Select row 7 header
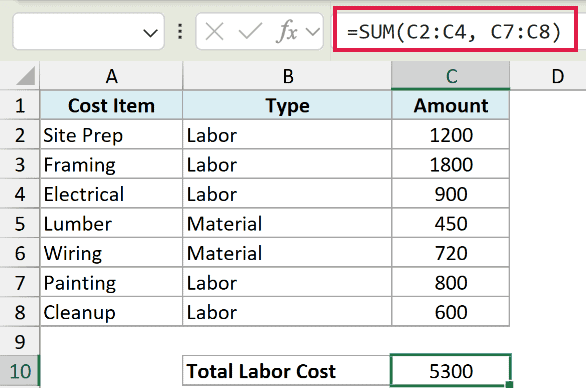The height and width of the screenshot is (388, 586). tap(19, 282)
